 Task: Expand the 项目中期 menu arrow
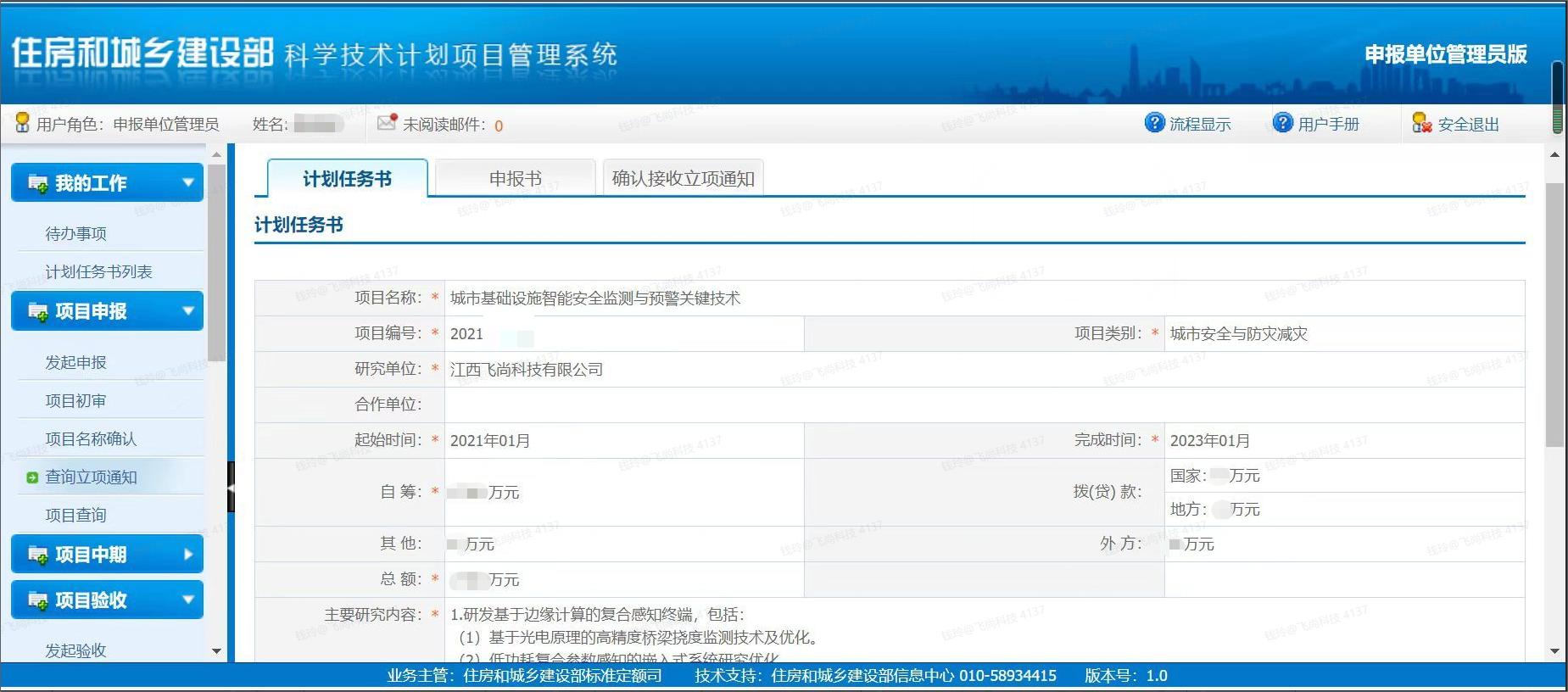pos(188,554)
